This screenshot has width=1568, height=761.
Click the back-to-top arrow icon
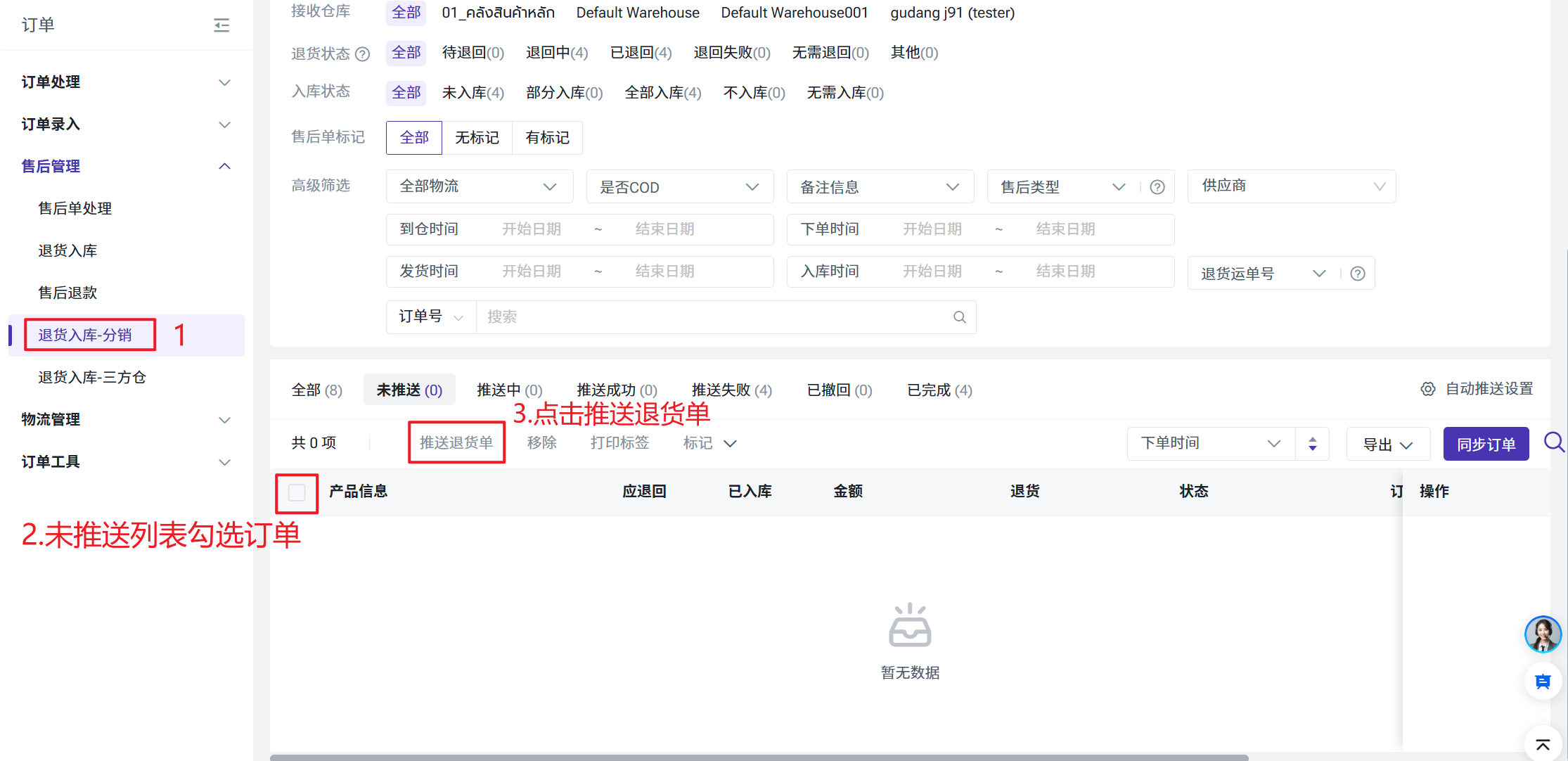pyautogui.click(x=1543, y=744)
